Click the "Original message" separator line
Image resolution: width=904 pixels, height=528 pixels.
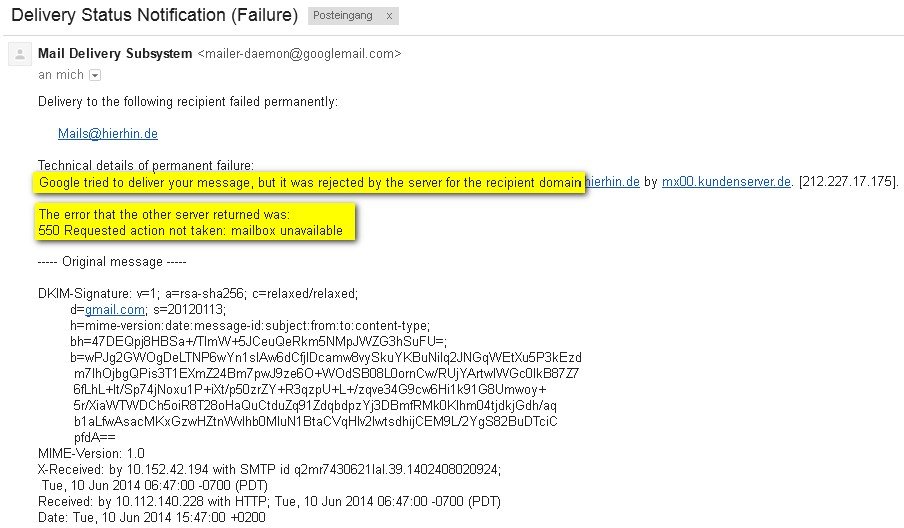coord(112,262)
